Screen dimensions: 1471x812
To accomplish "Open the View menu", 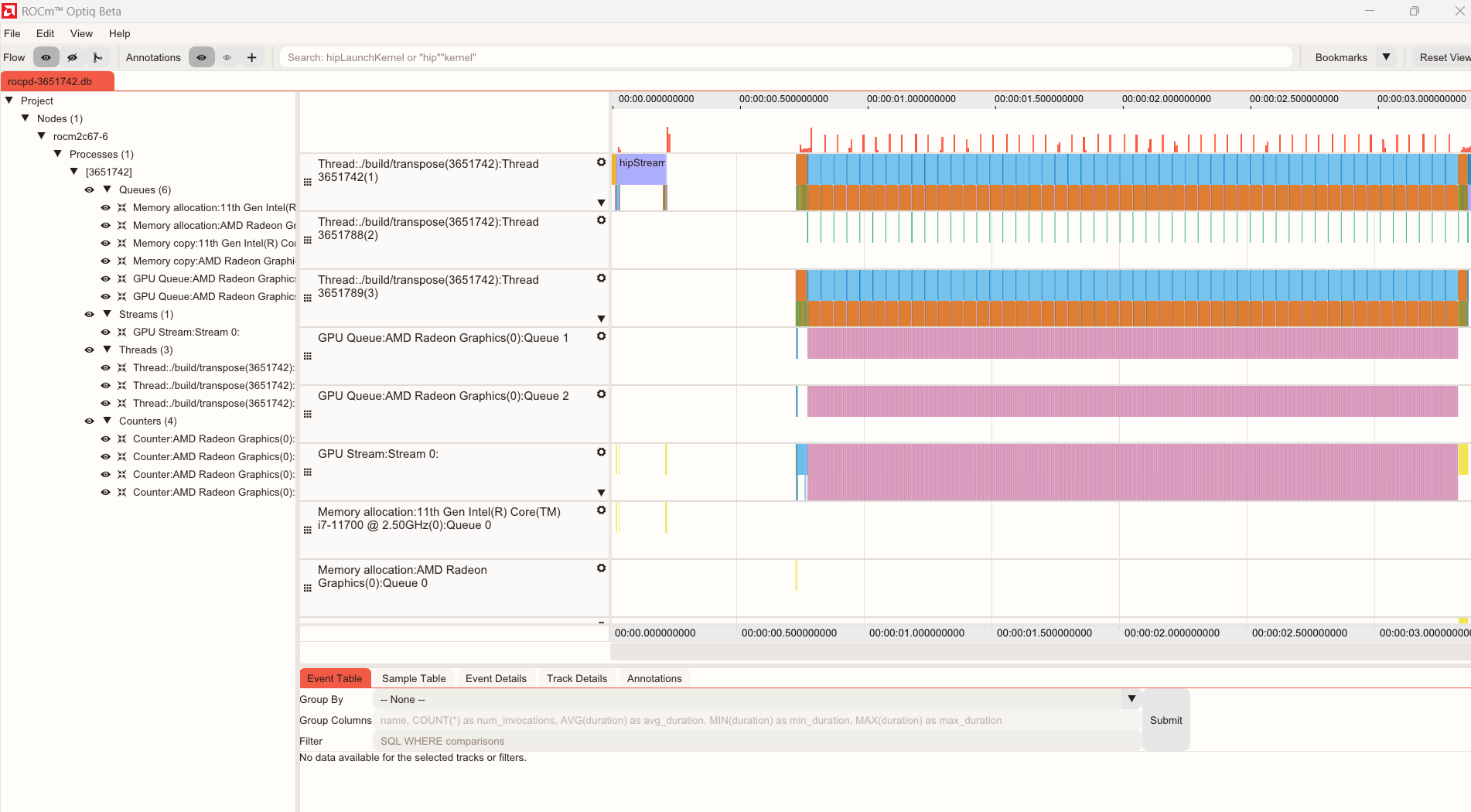I will pyautogui.click(x=81, y=33).
